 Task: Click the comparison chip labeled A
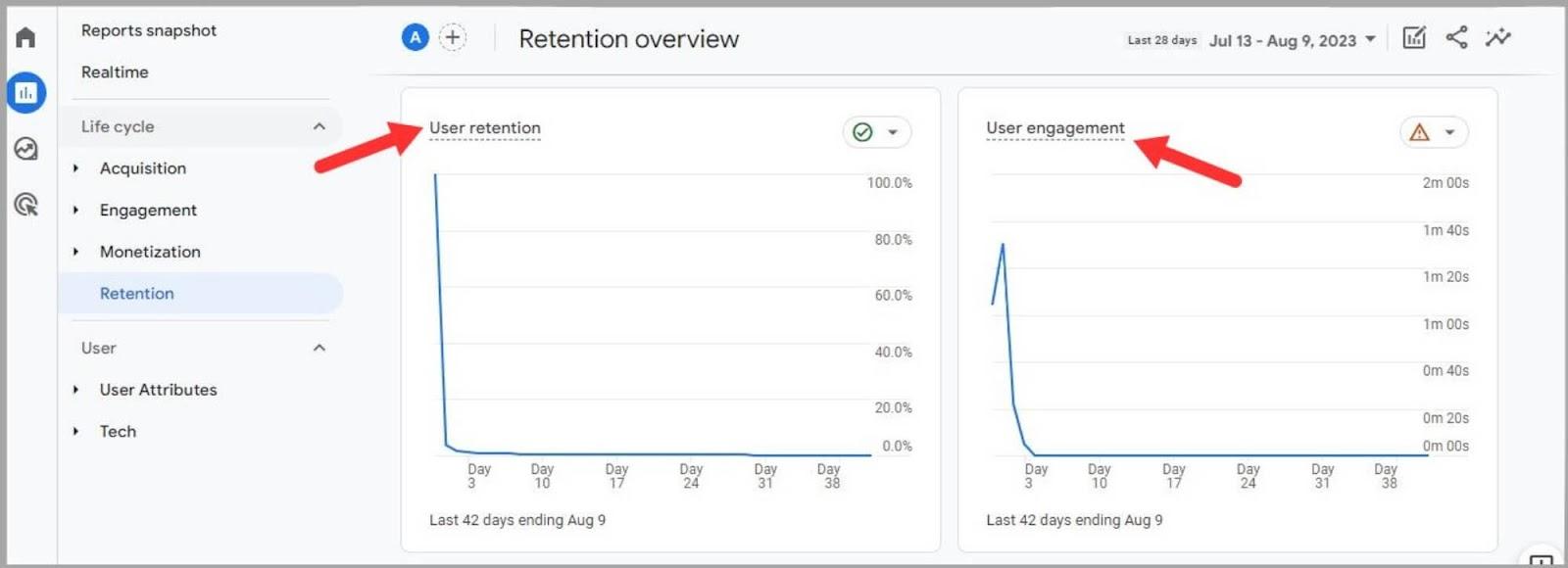pos(415,35)
